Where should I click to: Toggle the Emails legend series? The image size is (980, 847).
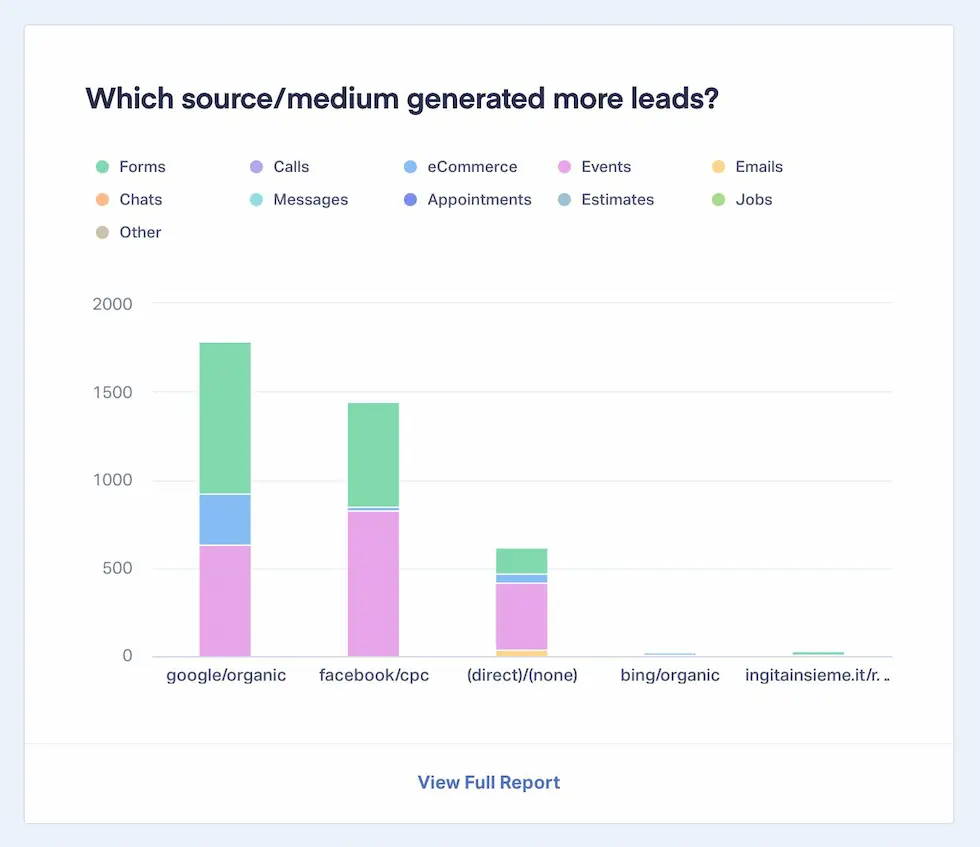pyautogui.click(x=748, y=167)
